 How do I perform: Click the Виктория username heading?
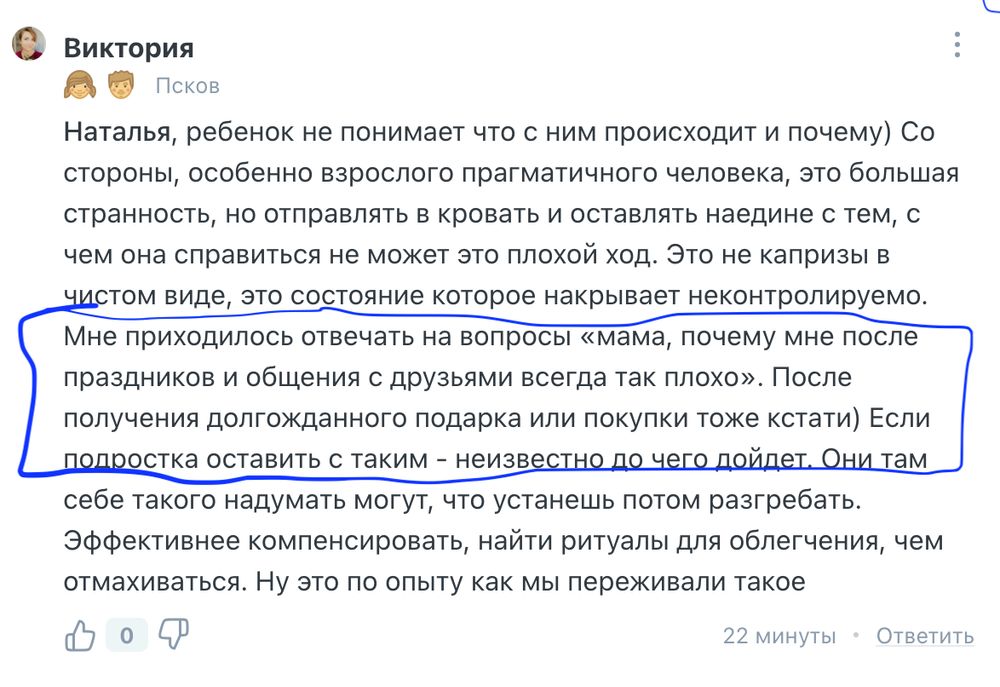130,47
